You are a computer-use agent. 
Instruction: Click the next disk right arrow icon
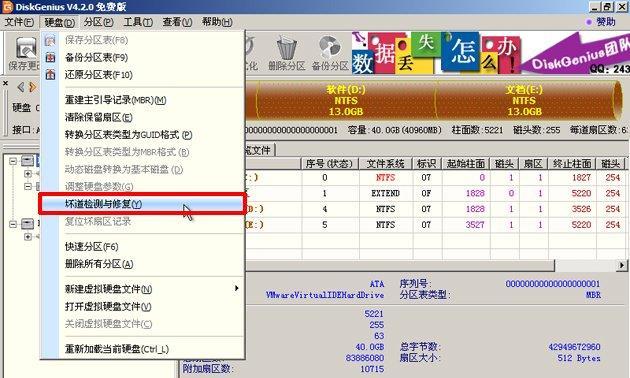click(x=33, y=87)
